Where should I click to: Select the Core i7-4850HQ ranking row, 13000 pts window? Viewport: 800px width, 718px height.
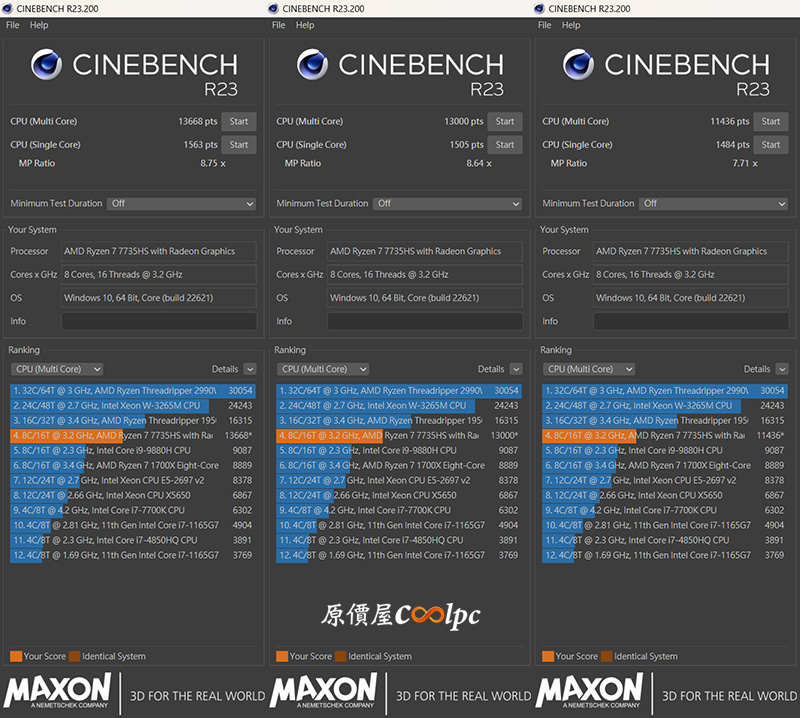pos(399,540)
